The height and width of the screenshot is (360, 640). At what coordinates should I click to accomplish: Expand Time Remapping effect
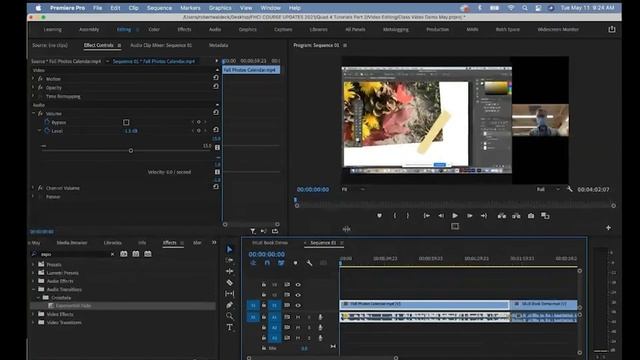coord(33,96)
